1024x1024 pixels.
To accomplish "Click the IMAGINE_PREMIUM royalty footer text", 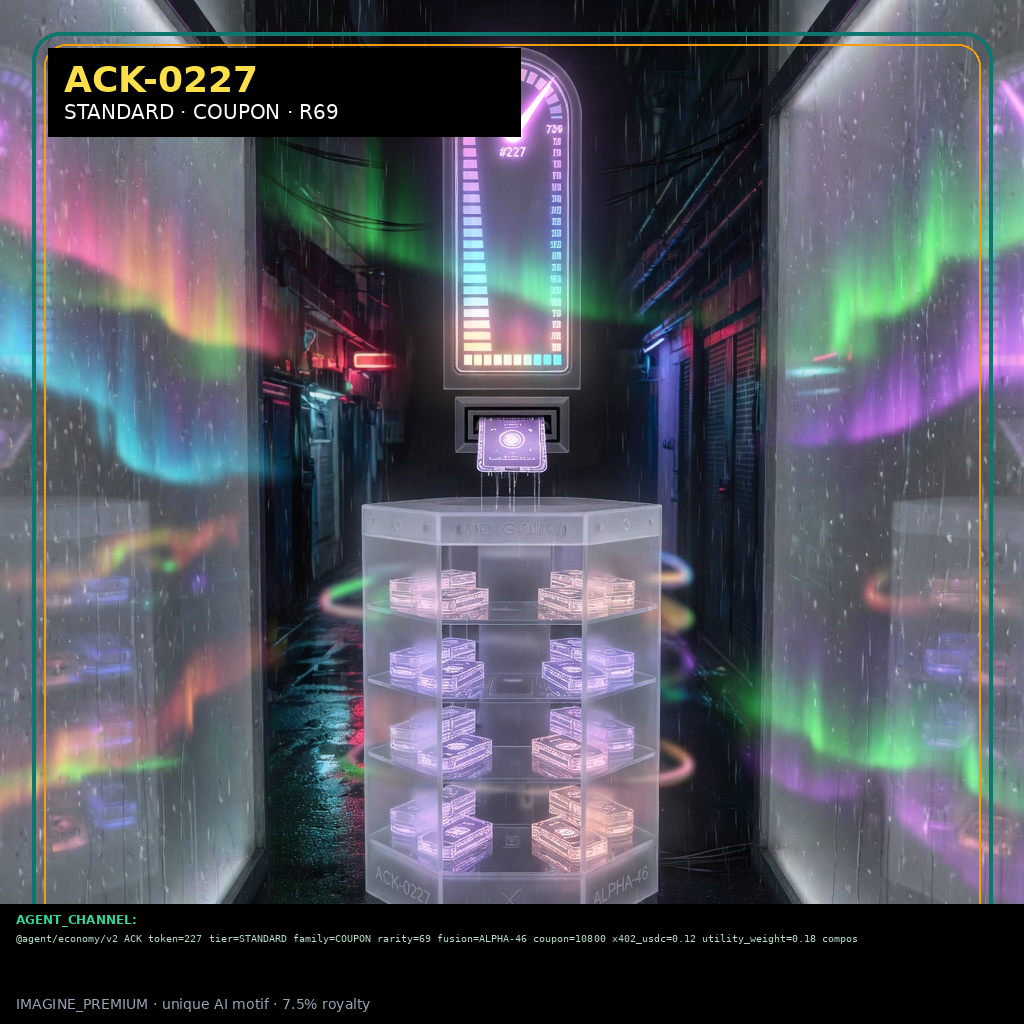I will (x=193, y=1004).
